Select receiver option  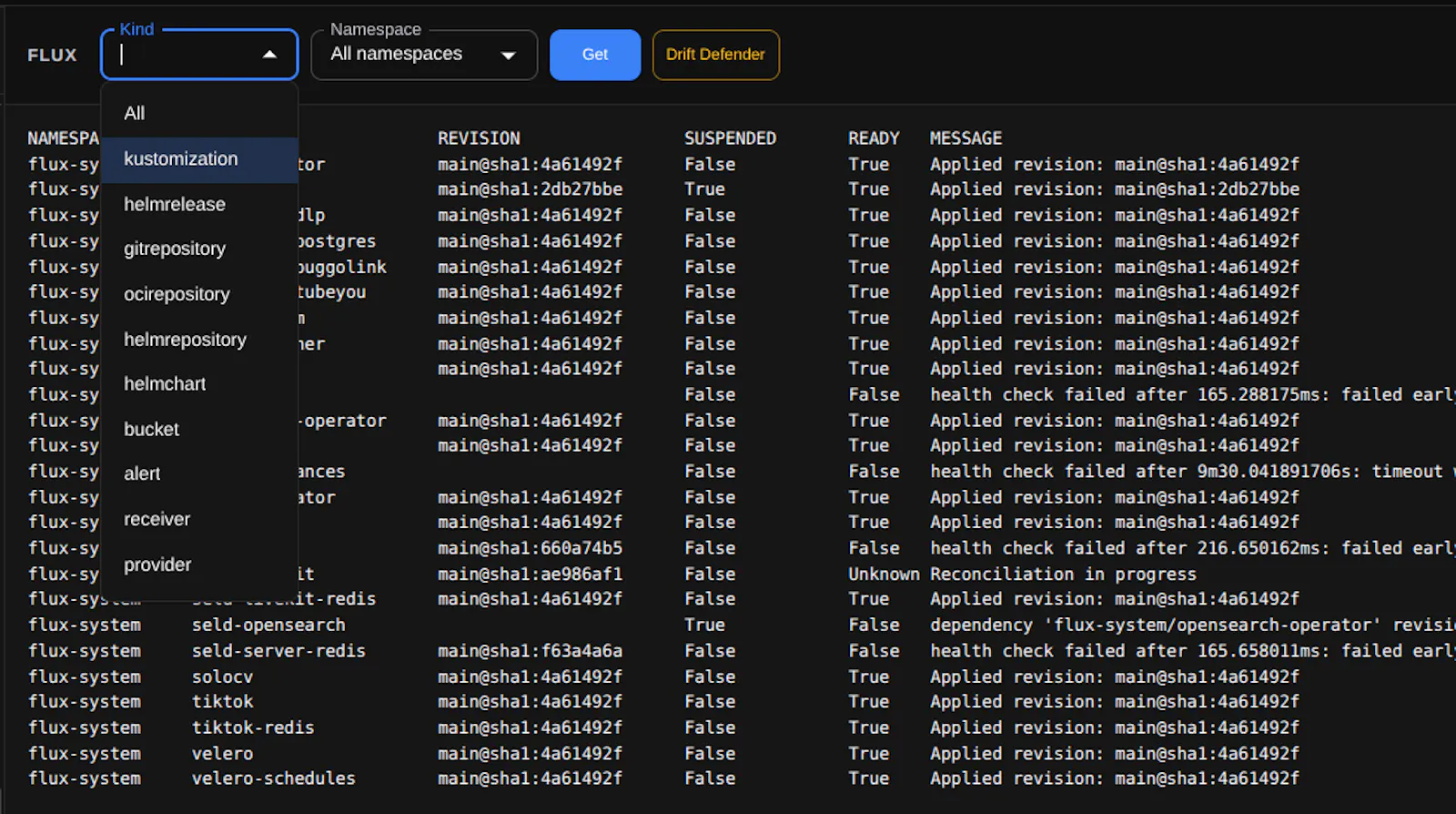pos(199,519)
